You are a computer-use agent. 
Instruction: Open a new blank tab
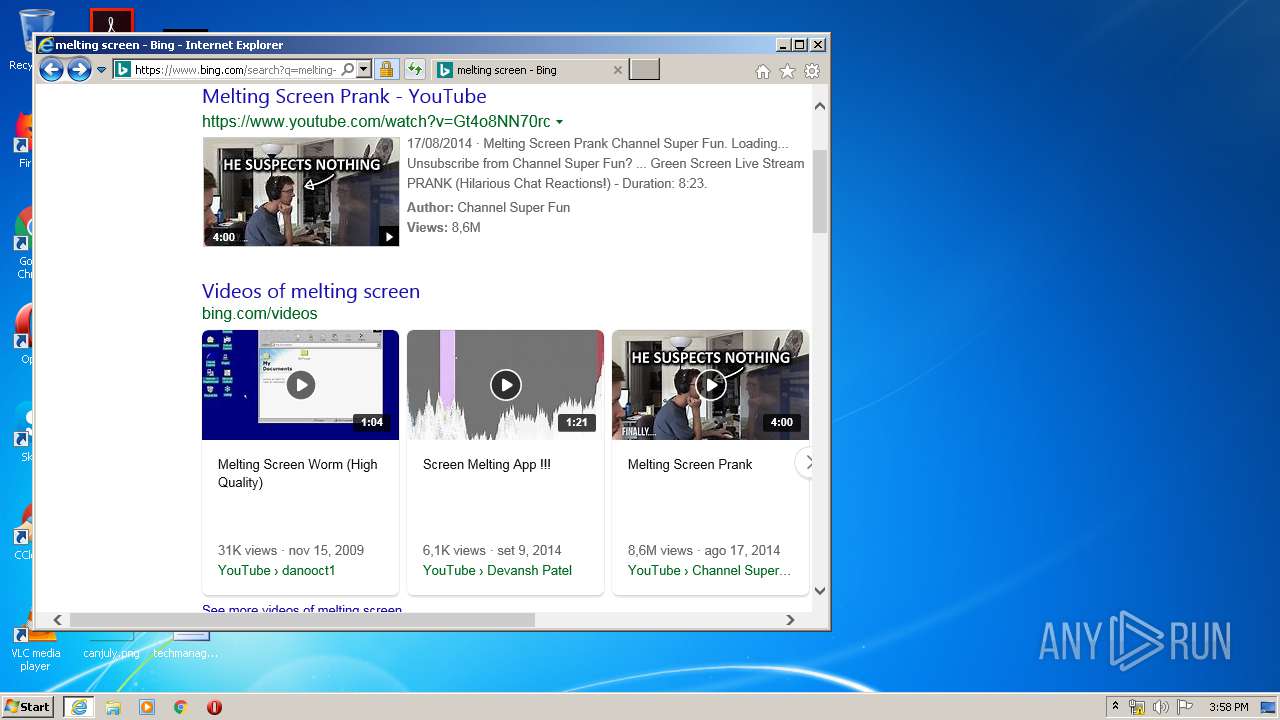coord(644,70)
